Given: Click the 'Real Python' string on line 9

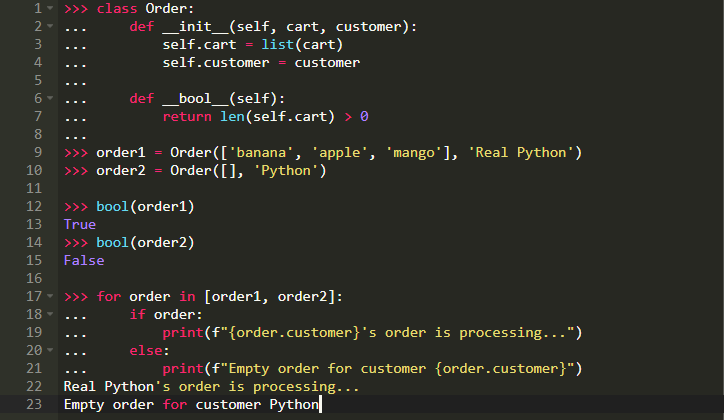Looking at the screenshot, I should tap(521, 152).
